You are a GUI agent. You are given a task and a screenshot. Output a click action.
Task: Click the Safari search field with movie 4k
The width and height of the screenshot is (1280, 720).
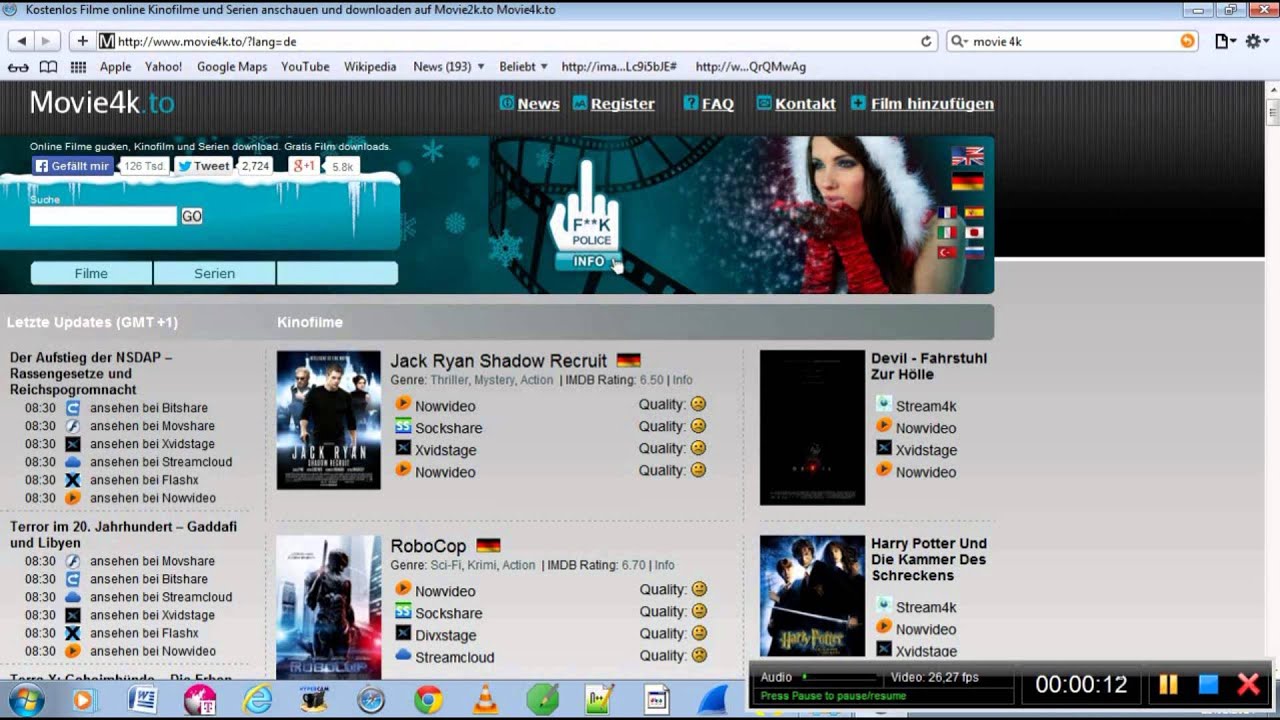coord(1072,41)
